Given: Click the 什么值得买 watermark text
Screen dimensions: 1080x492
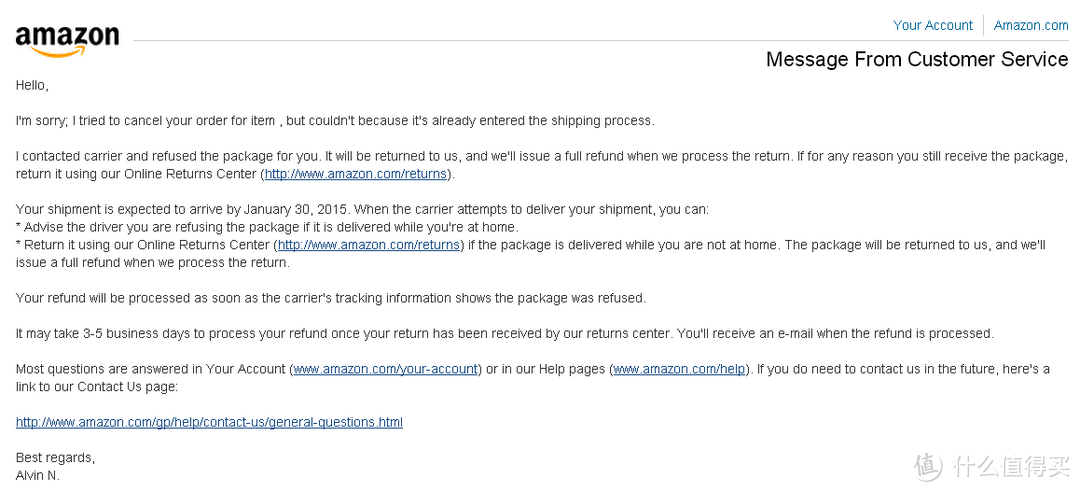Looking at the screenshot, I should click(1011, 467).
